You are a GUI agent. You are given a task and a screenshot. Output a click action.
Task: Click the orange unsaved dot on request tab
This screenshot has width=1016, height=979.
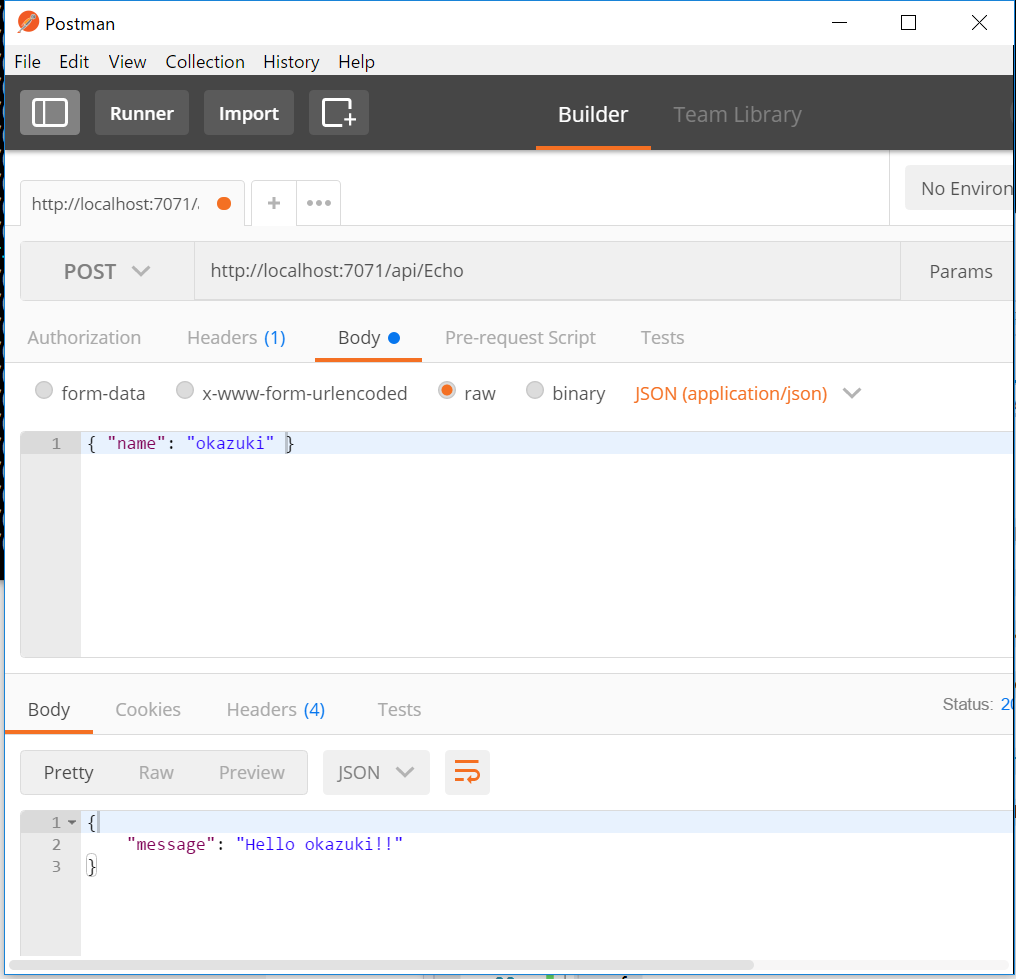224,204
